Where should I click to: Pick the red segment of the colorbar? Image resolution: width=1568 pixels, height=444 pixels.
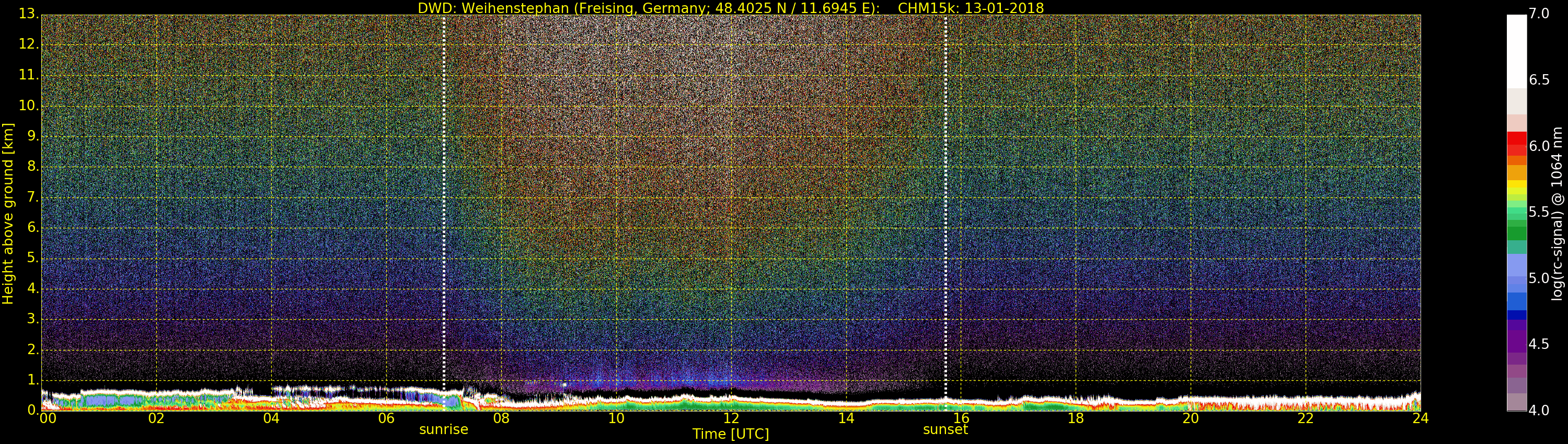[x=1516, y=143]
